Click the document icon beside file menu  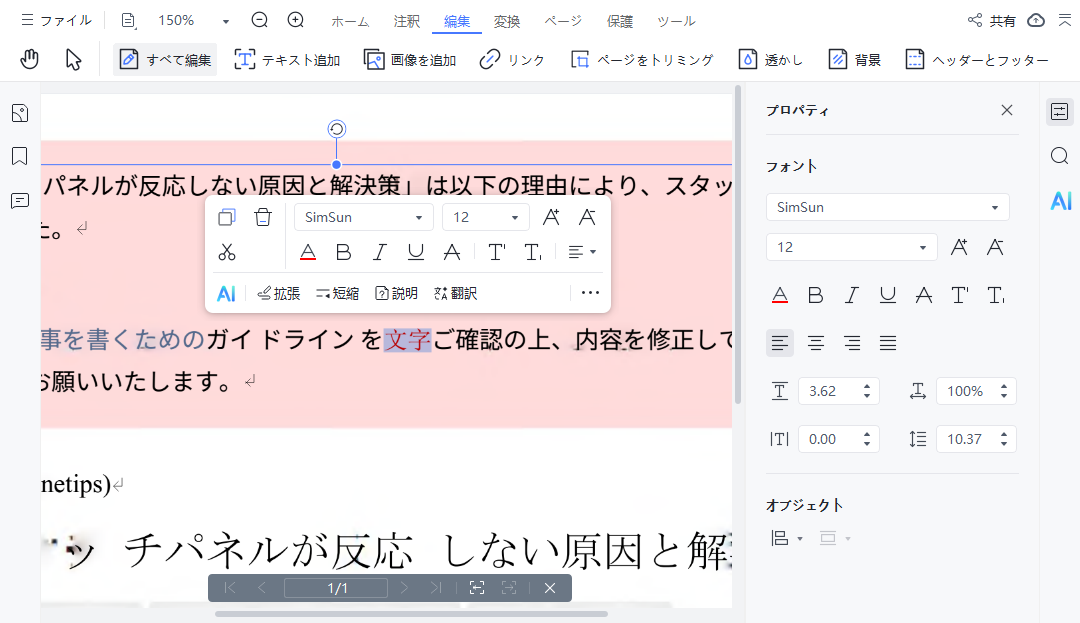click(128, 21)
